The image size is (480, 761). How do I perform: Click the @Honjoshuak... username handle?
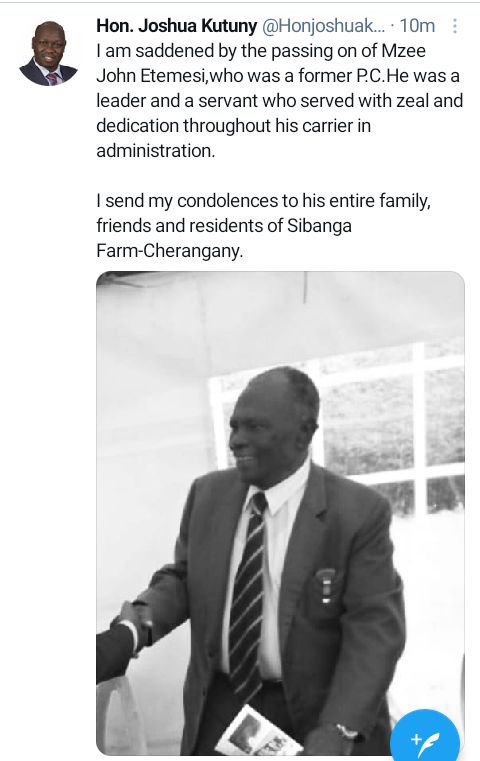[x=324, y=26]
